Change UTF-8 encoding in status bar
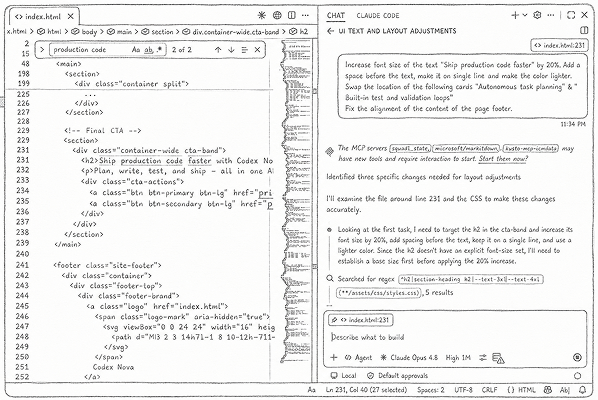Screen dimensions: 598x400 click(463, 390)
